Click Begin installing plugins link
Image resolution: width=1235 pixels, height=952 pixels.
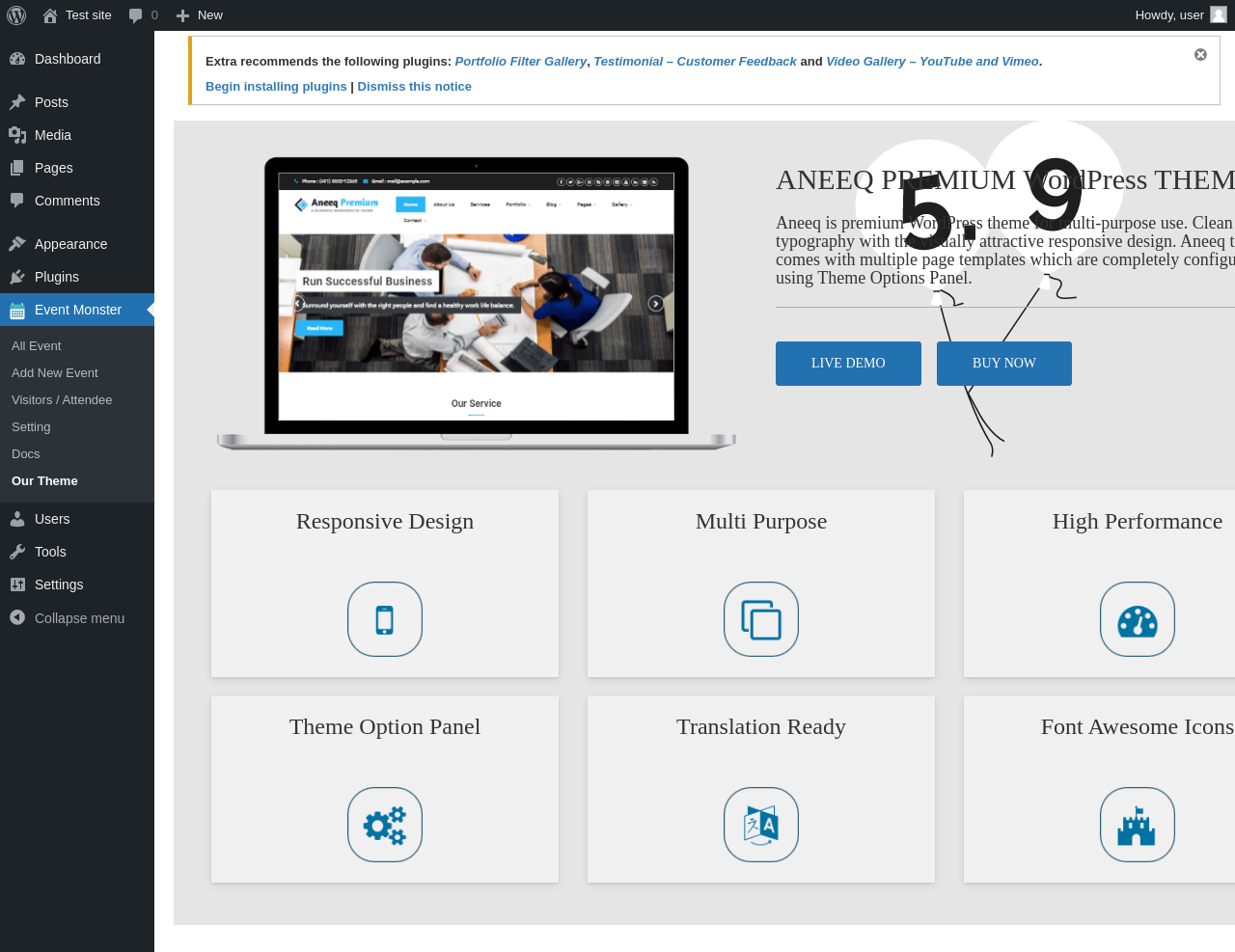[276, 86]
